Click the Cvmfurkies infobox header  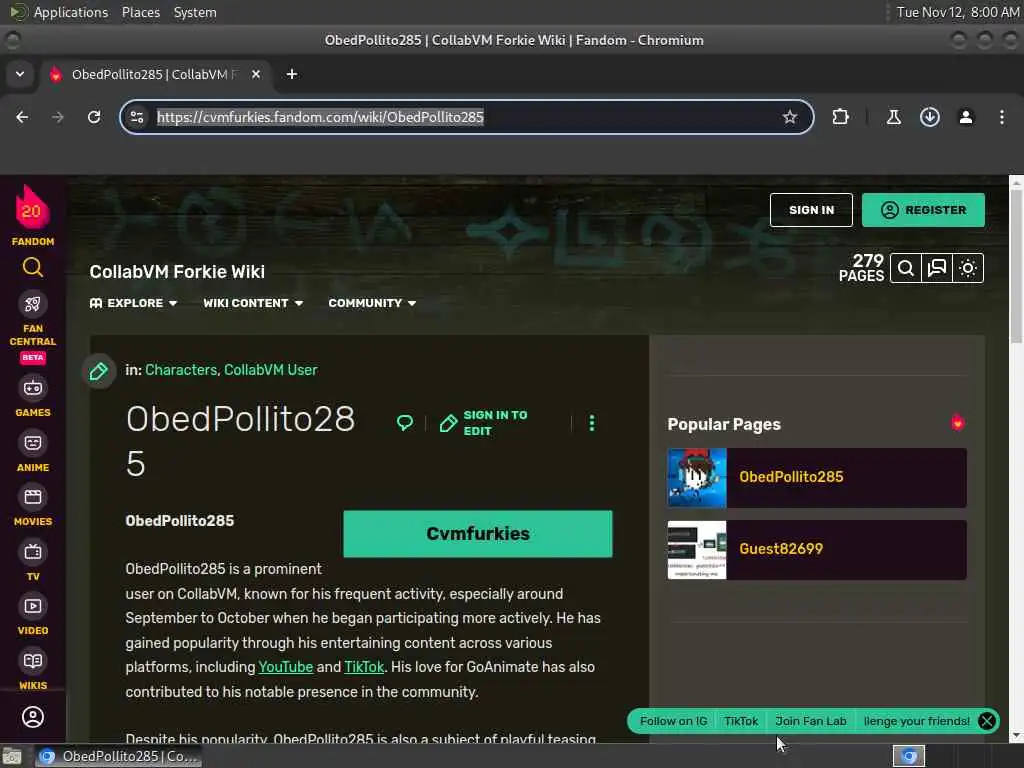[477, 534]
